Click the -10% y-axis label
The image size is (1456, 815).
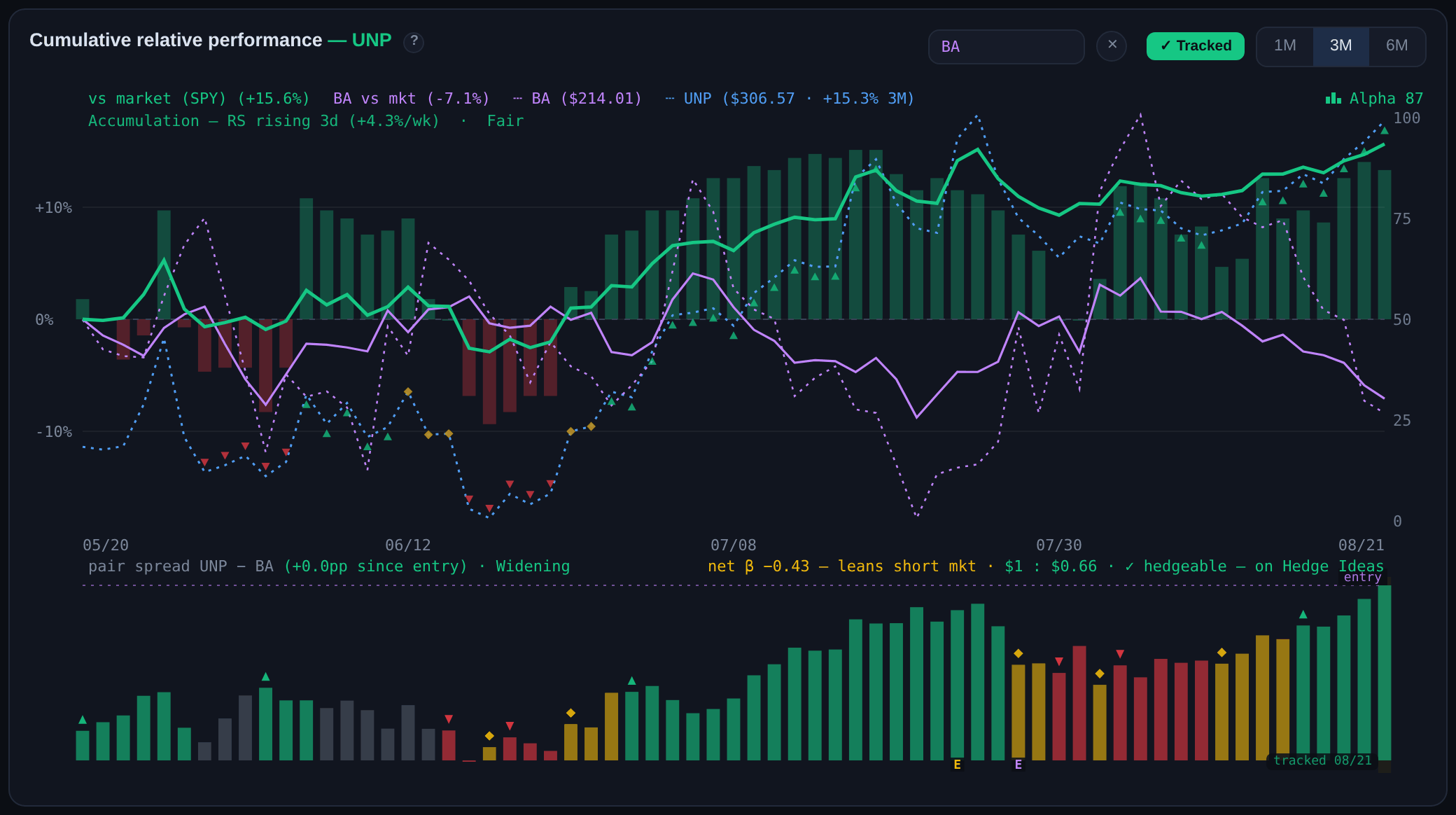[54, 432]
